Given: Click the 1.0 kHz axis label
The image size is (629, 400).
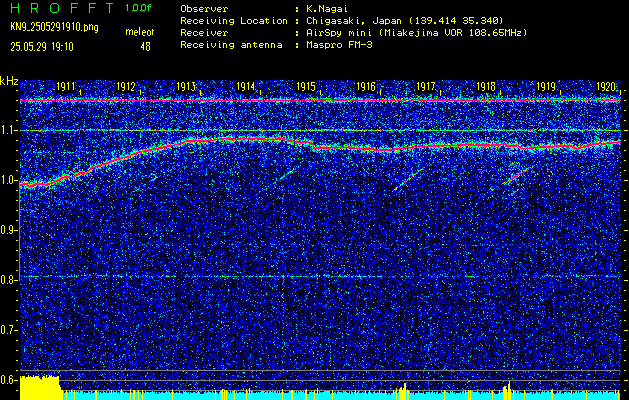Looking at the screenshot, I should (8, 180).
